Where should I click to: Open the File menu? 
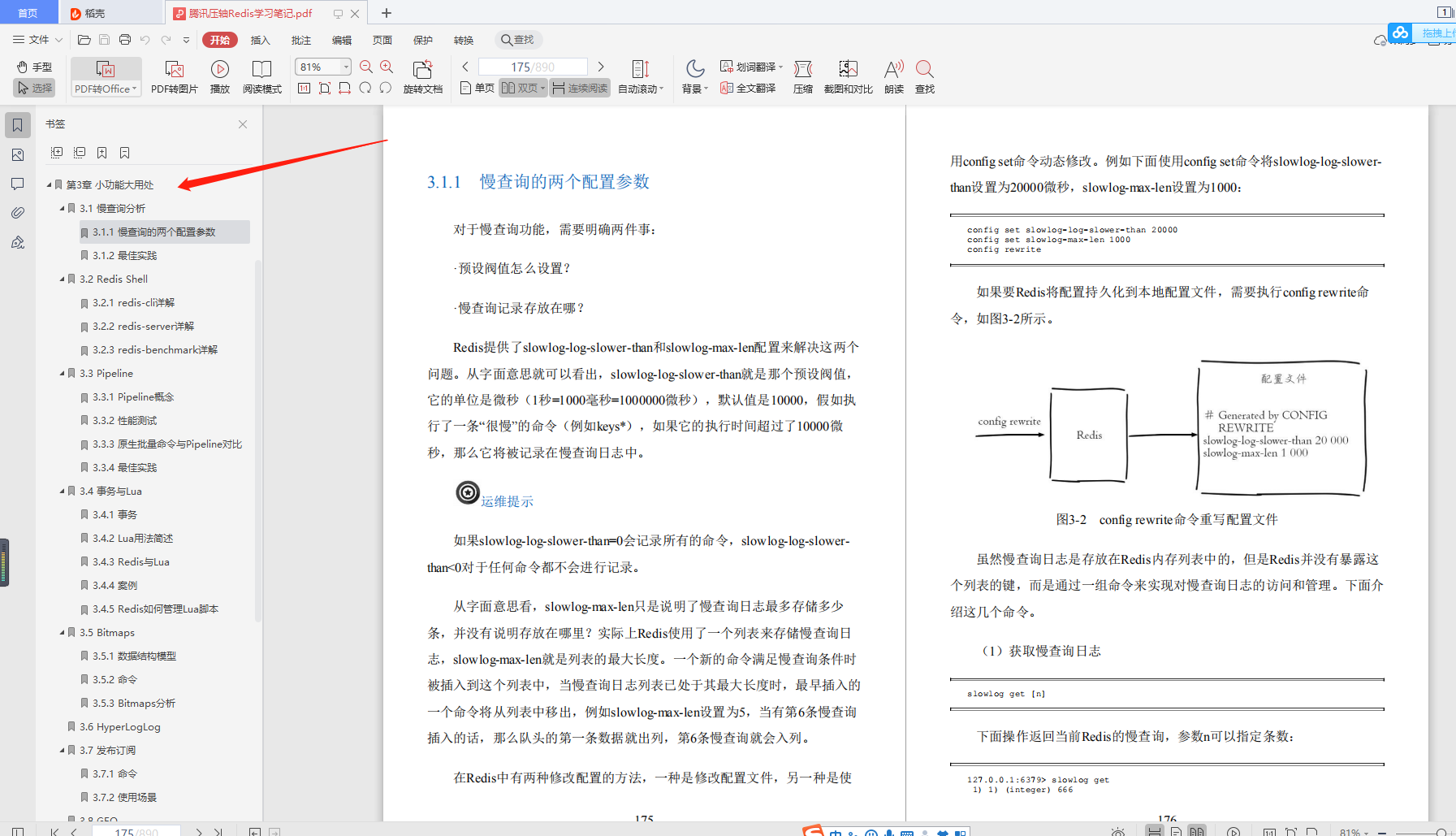pos(37,39)
